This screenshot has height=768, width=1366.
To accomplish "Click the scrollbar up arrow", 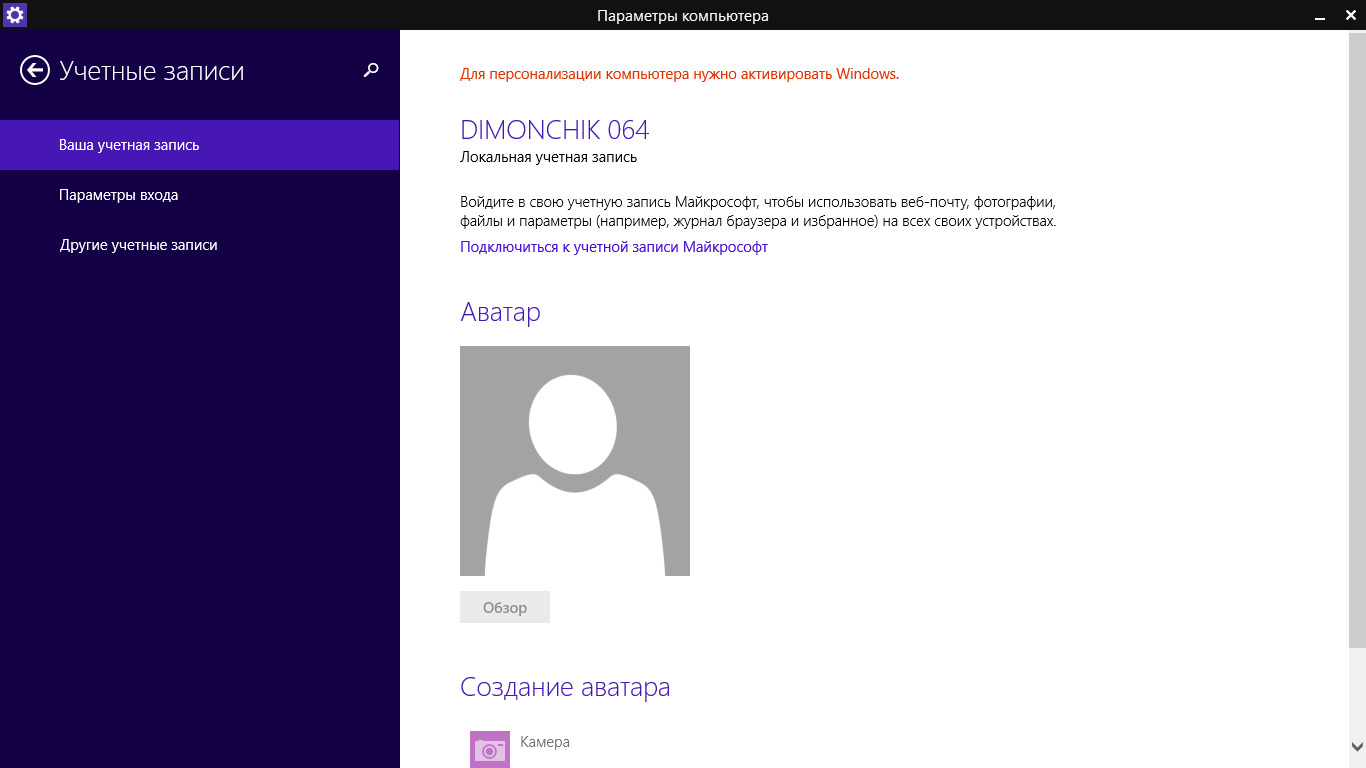I will tap(1357, 40).
